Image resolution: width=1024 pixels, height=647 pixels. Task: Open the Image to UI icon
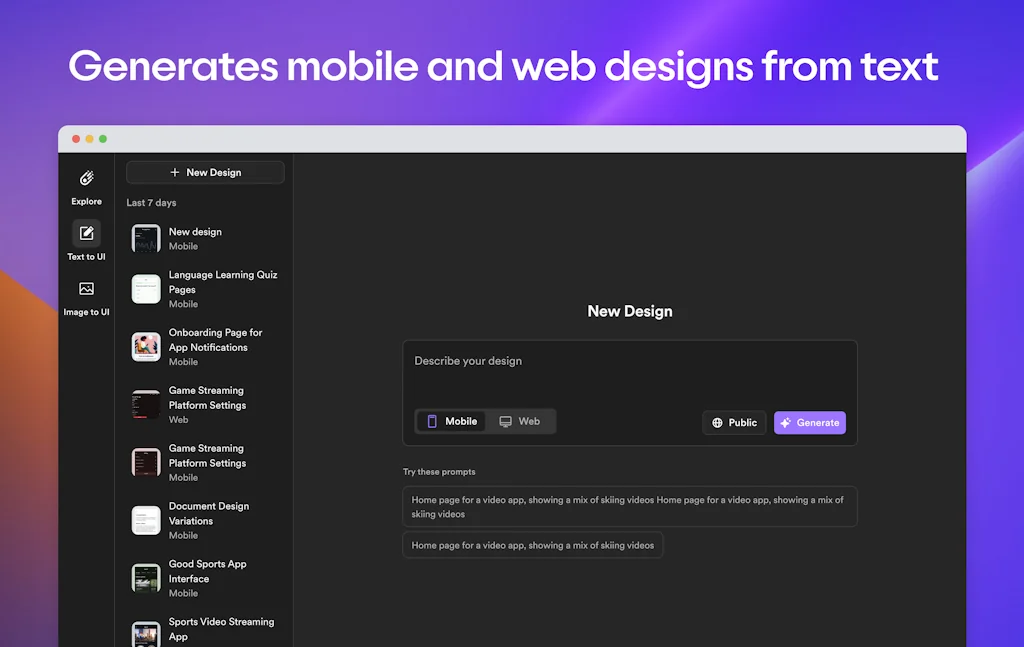click(86, 289)
